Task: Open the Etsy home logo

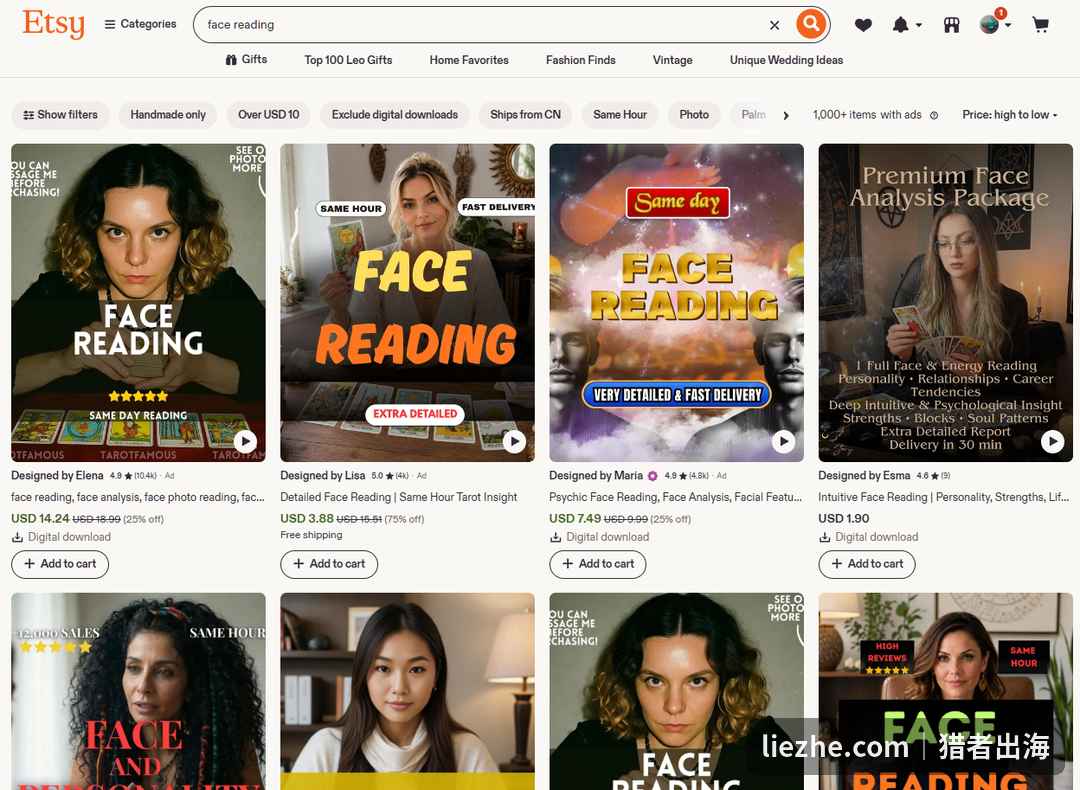Action: click(53, 24)
